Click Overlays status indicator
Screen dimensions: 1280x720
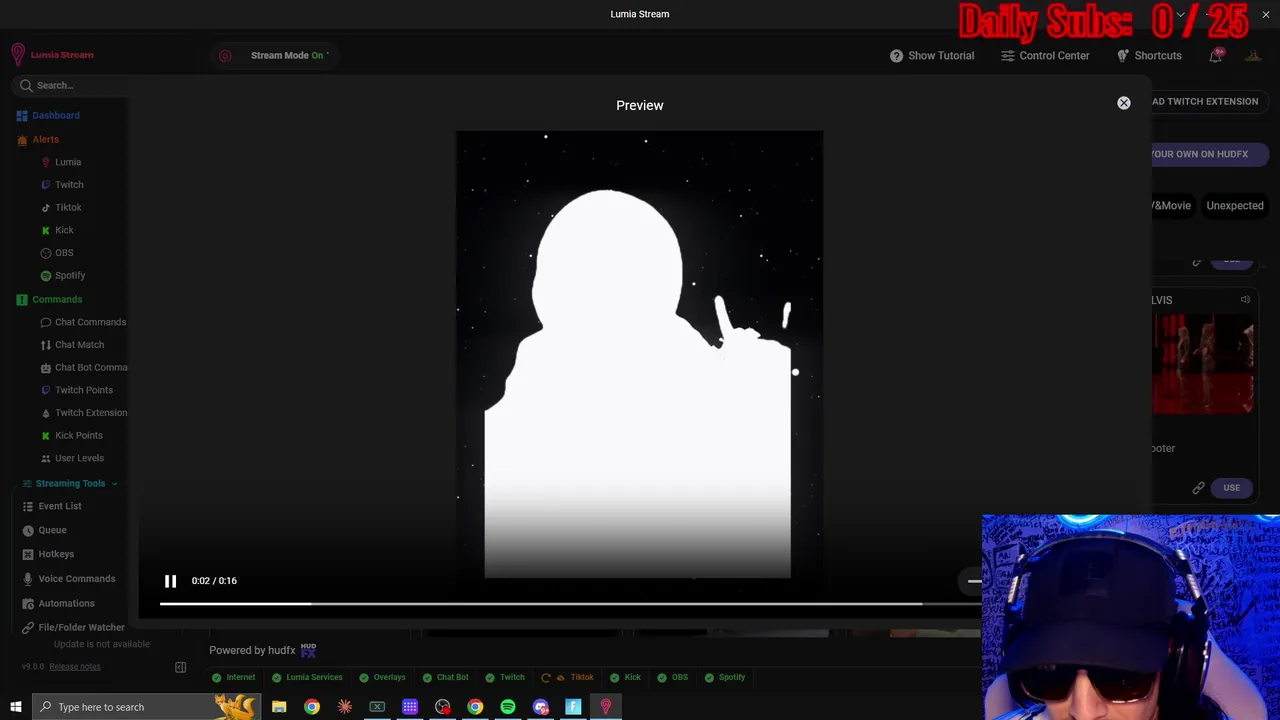click(382, 678)
